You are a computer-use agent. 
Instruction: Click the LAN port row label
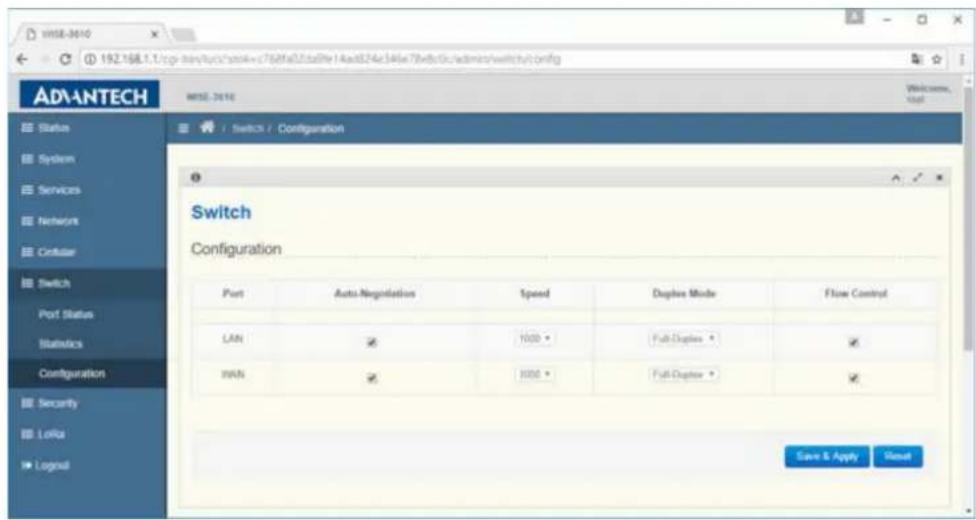232,338
